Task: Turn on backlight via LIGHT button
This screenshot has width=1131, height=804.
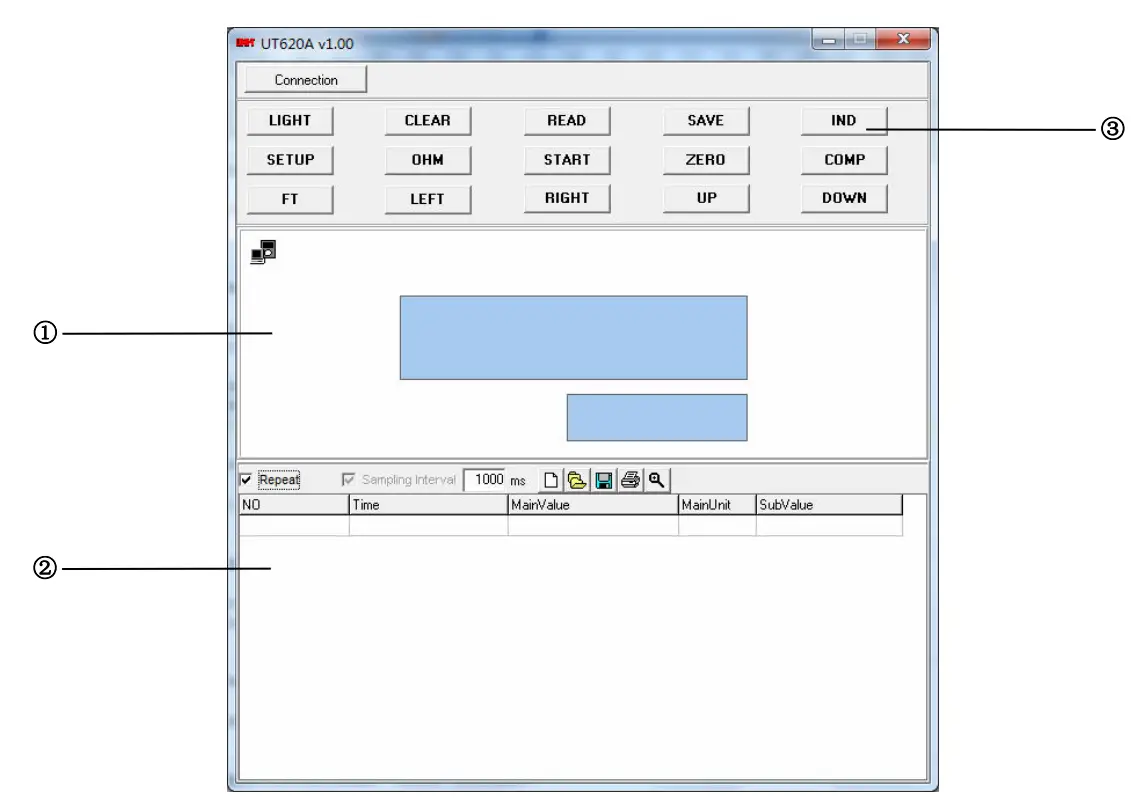Action: pos(290,120)
